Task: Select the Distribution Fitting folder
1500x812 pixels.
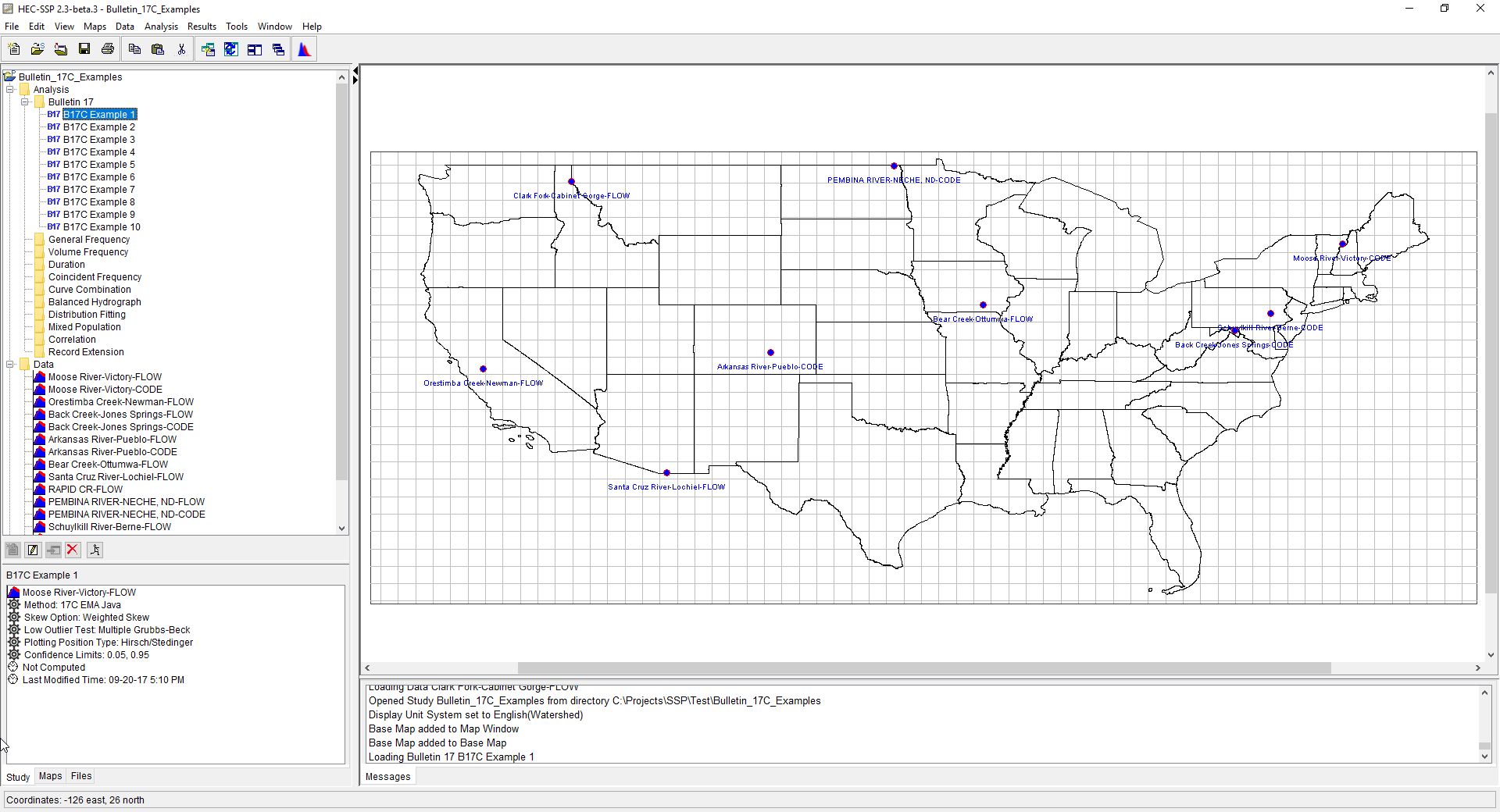Action: pyautogui.click(x=87, y=315)
